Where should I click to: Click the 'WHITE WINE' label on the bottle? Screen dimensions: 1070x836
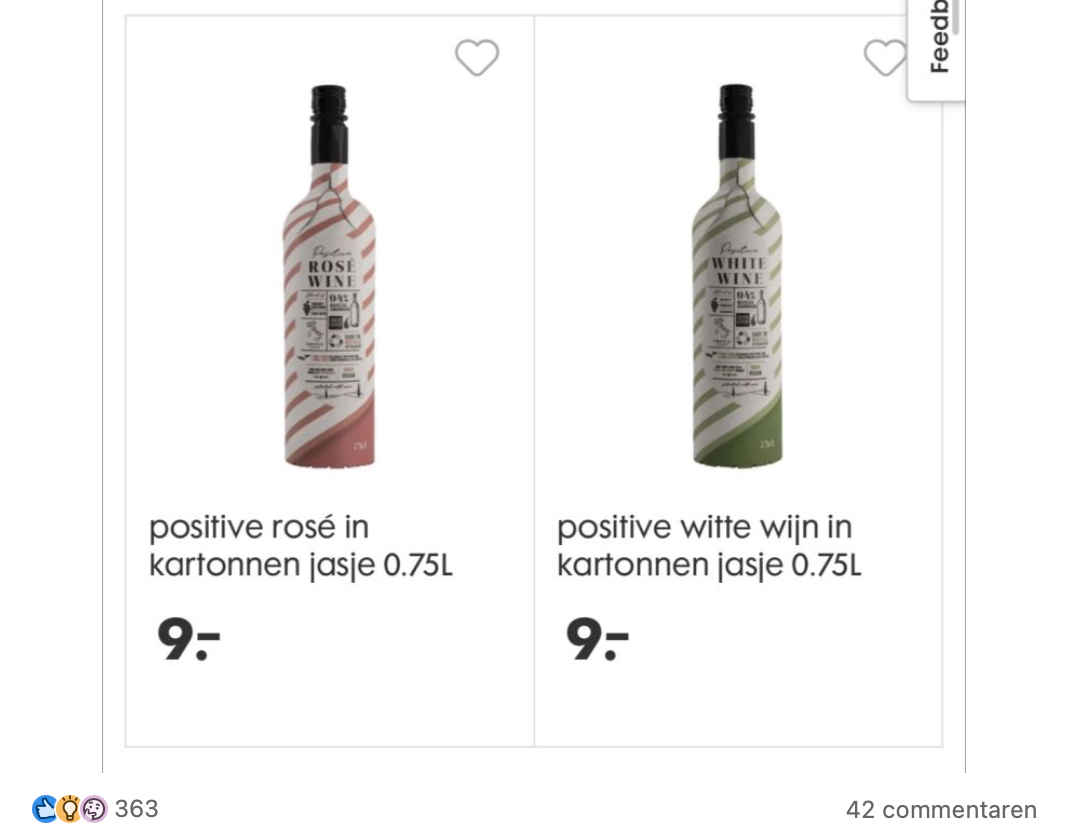(x=739, y=270)
